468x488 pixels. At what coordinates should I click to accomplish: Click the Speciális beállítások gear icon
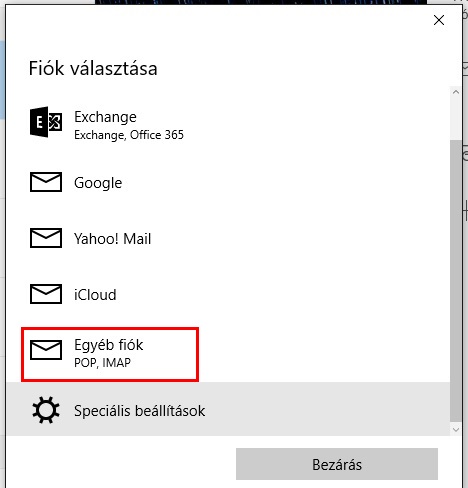coord(46,410)
